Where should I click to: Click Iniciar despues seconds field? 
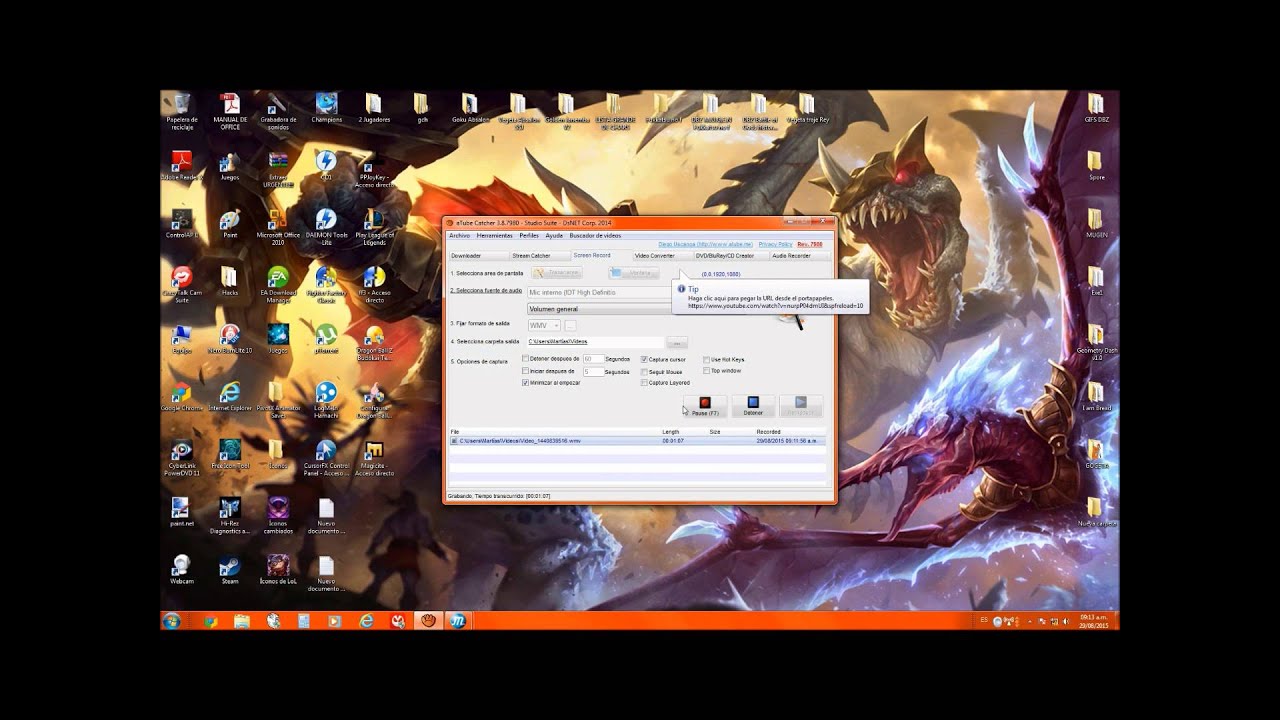(593, 371)
